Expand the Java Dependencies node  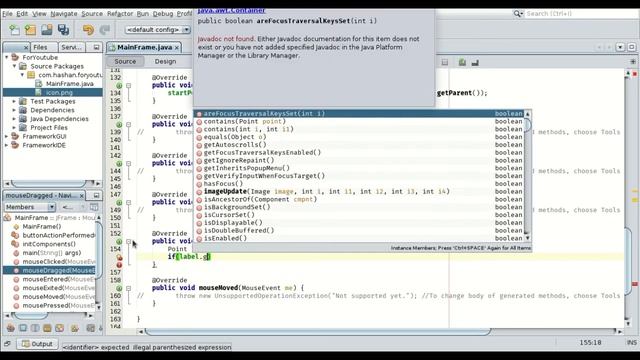(x=14, y=119)
